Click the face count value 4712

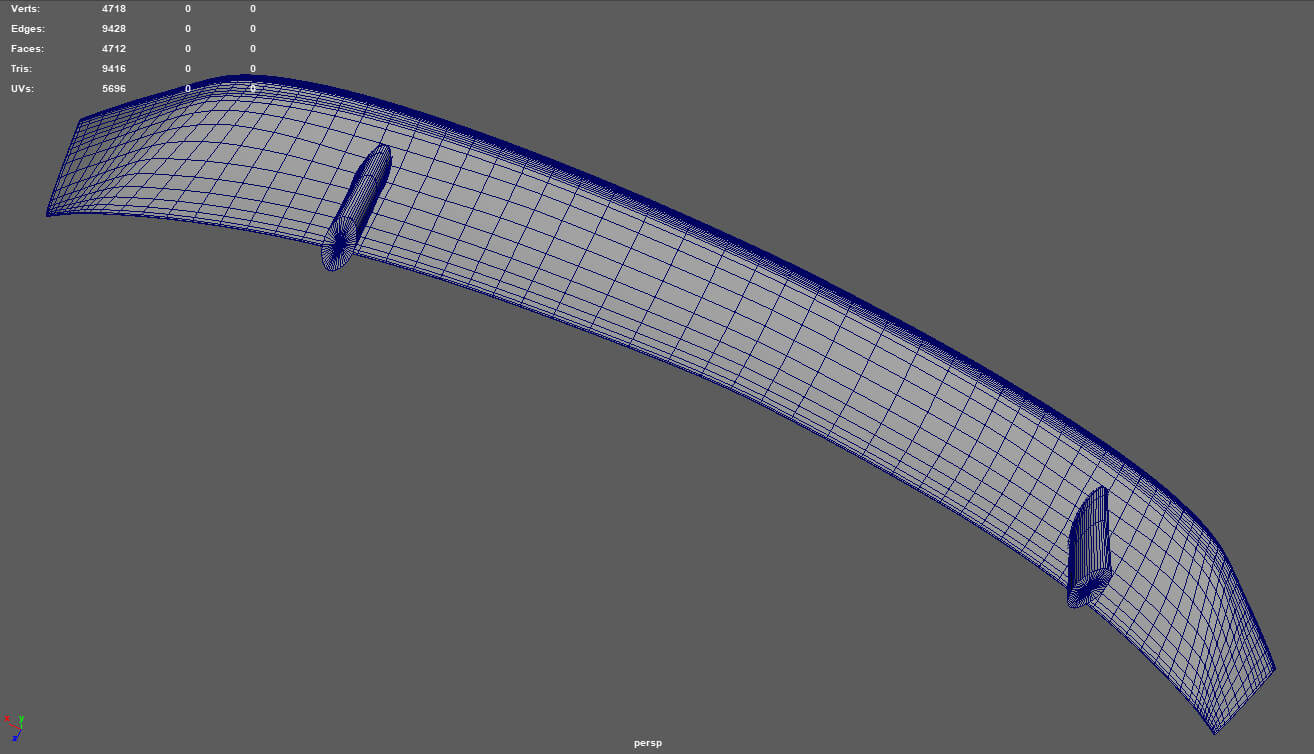click(x=113, y=49)
